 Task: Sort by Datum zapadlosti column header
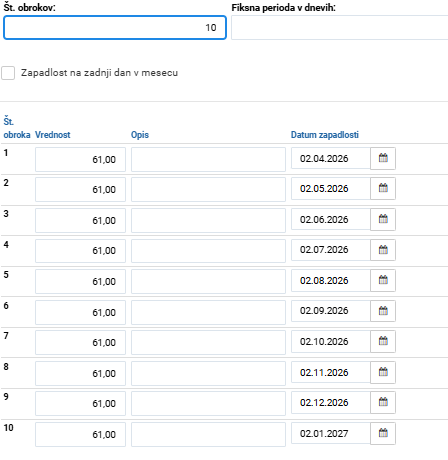tap(325, 135)
